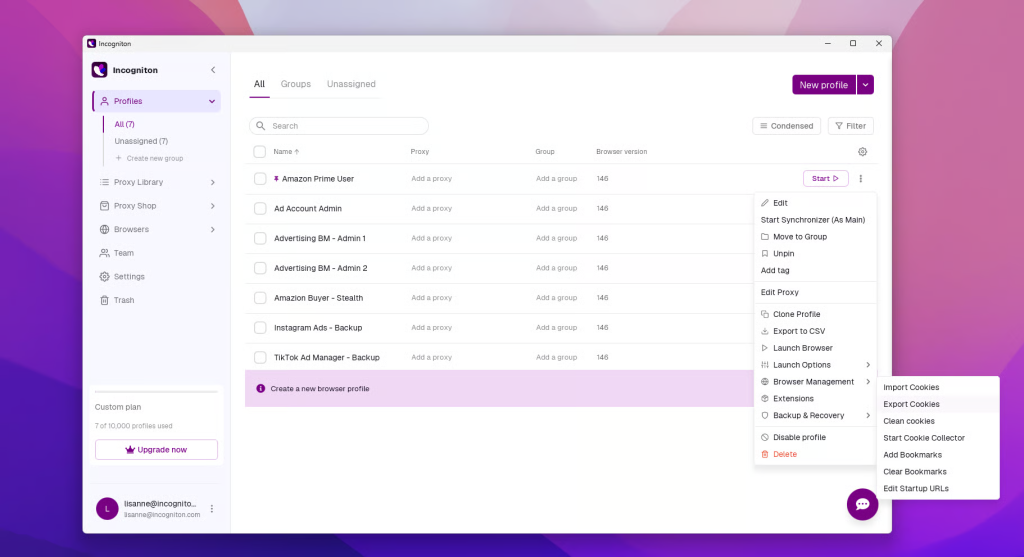This screenshot has height=557, width=1024.
Task: Select Start Synchronizer (As Main)
Action: pos(814,220)
